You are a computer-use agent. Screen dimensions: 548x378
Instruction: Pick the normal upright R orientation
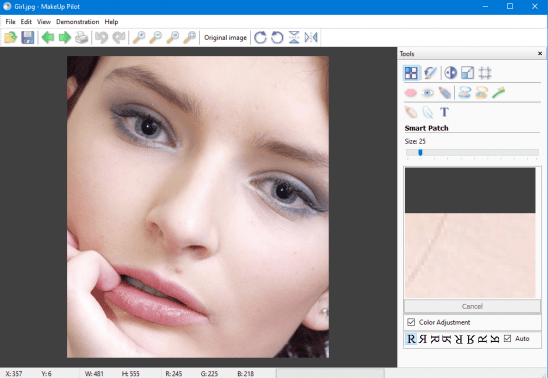pos(411,339)
